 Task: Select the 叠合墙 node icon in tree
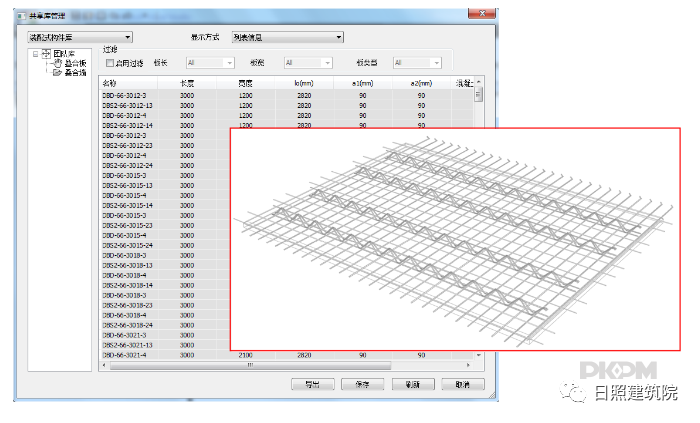[57, 71]
